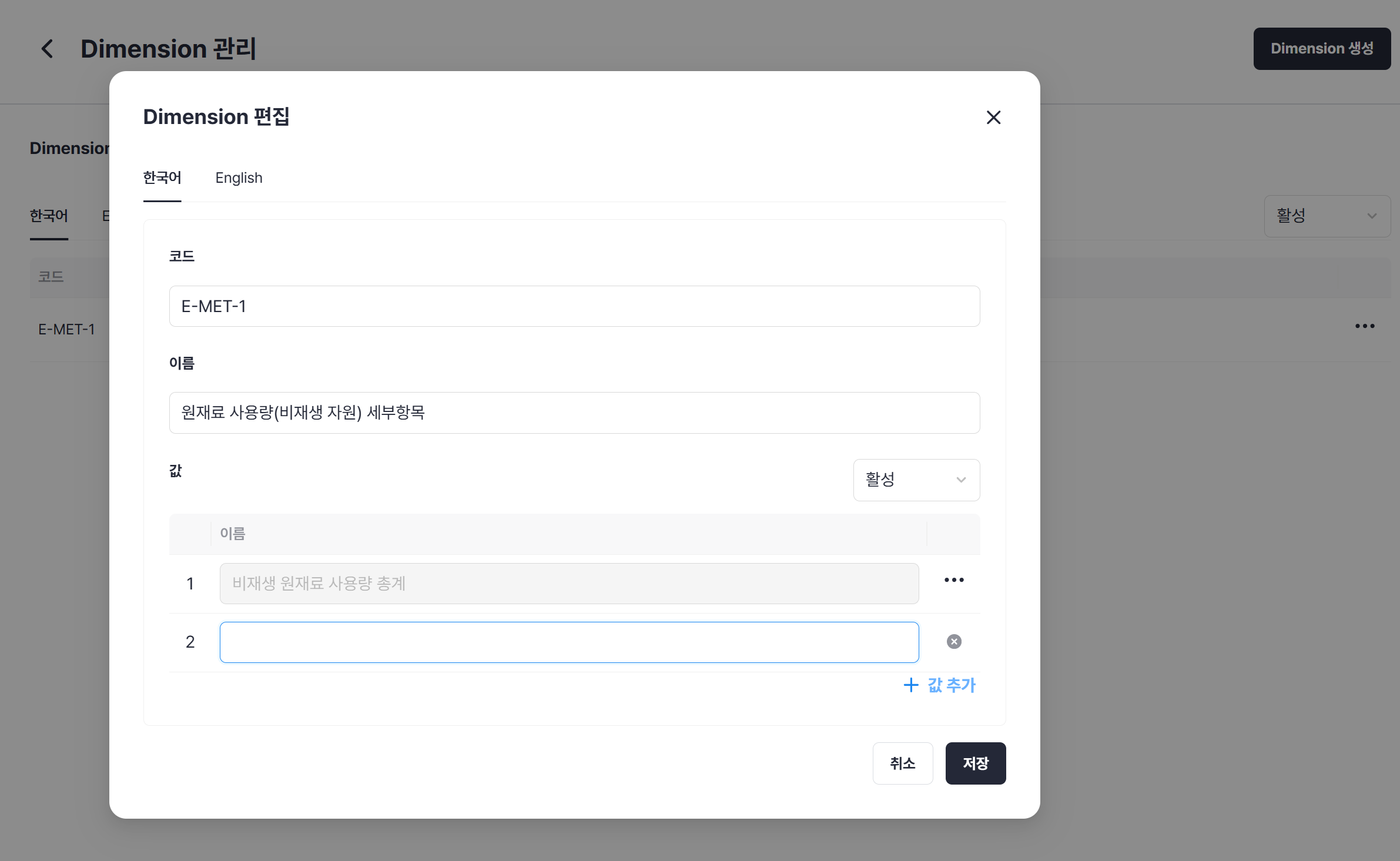Click the plus icon of 값 추가
1400x861 pixels.
[x=910, y=685]
